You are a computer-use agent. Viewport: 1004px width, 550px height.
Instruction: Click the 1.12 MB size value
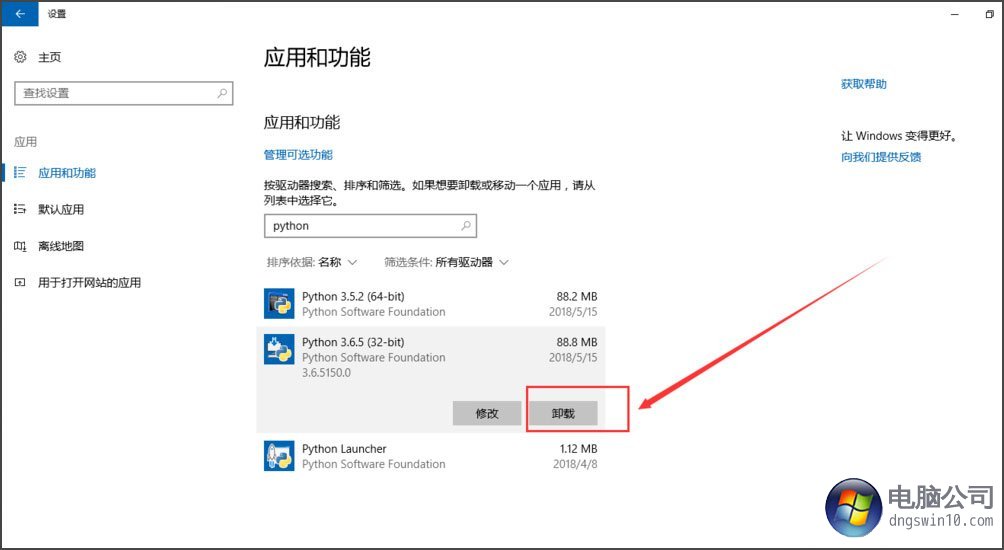pyautogui.click(x=579, y=449)
